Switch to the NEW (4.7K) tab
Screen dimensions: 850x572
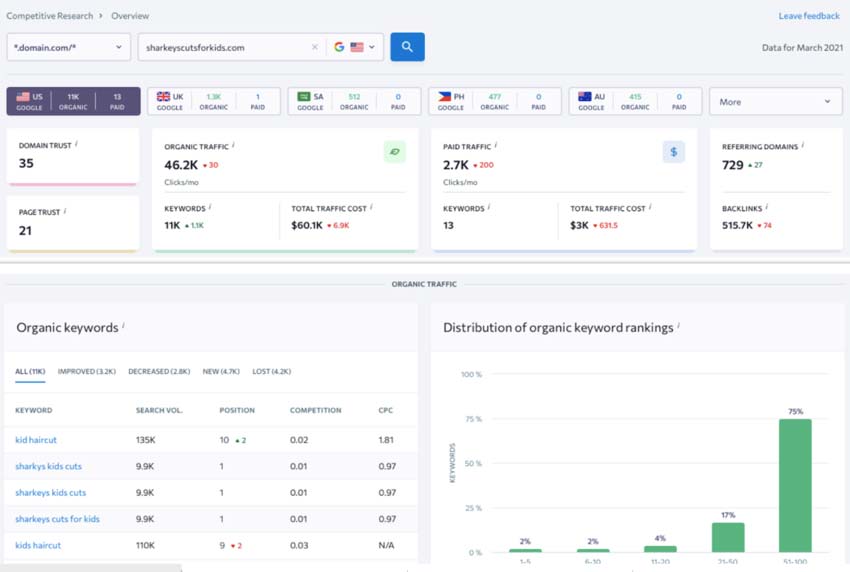pos(221,371)
